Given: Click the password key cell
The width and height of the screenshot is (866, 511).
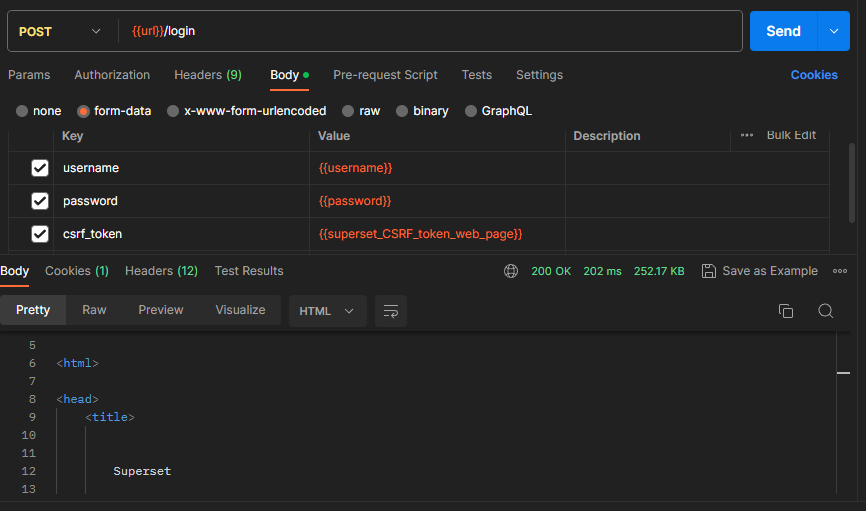Looking at the screenshot, I should coord(181,201).
